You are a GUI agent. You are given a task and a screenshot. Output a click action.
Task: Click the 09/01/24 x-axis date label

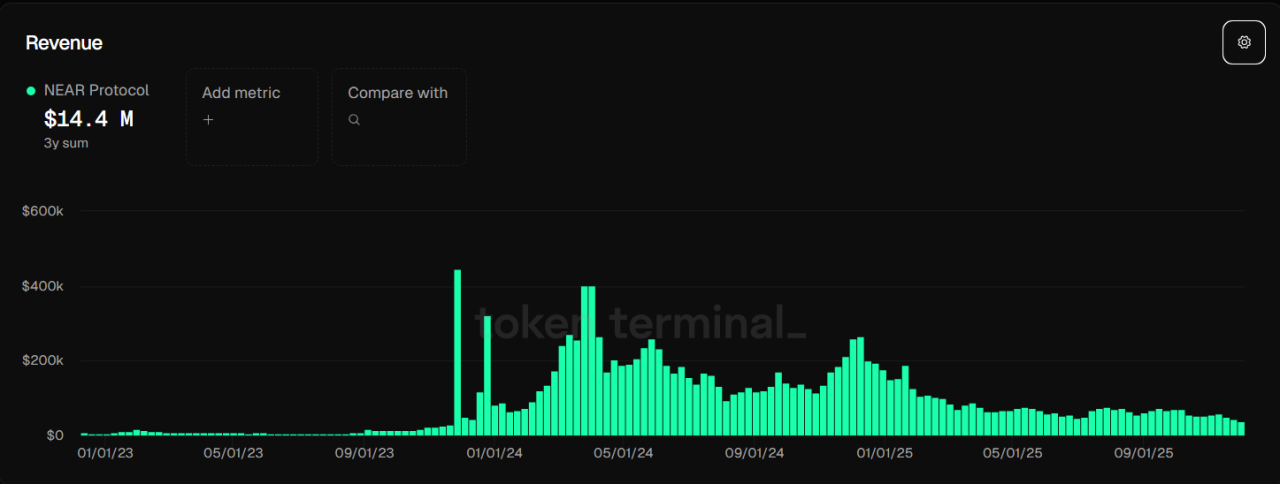click(x=754, y=453)
